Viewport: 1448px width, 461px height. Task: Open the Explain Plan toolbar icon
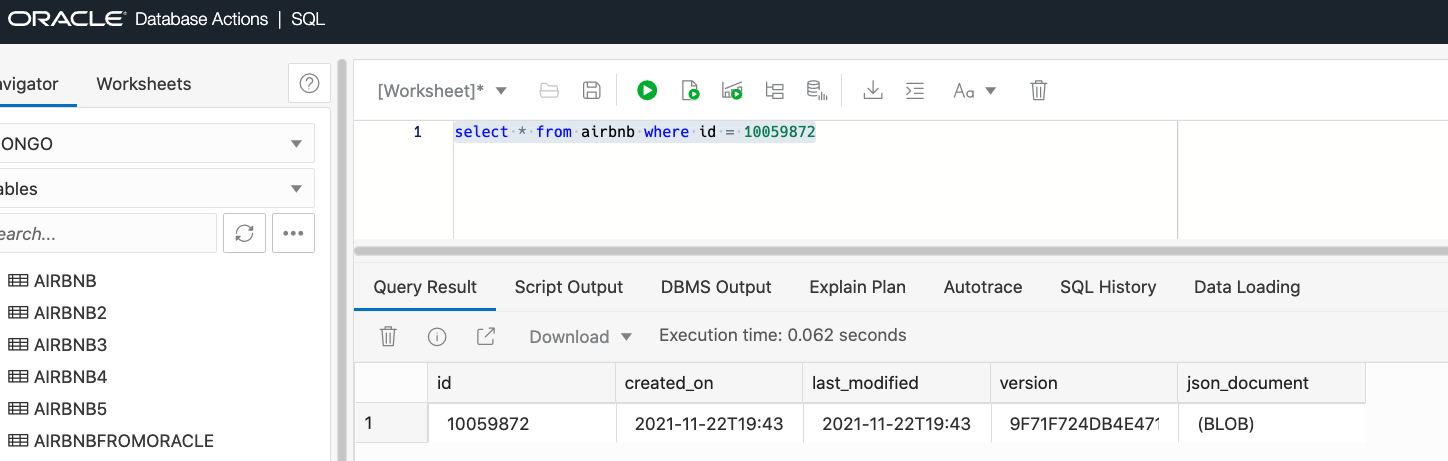(732, 90)
